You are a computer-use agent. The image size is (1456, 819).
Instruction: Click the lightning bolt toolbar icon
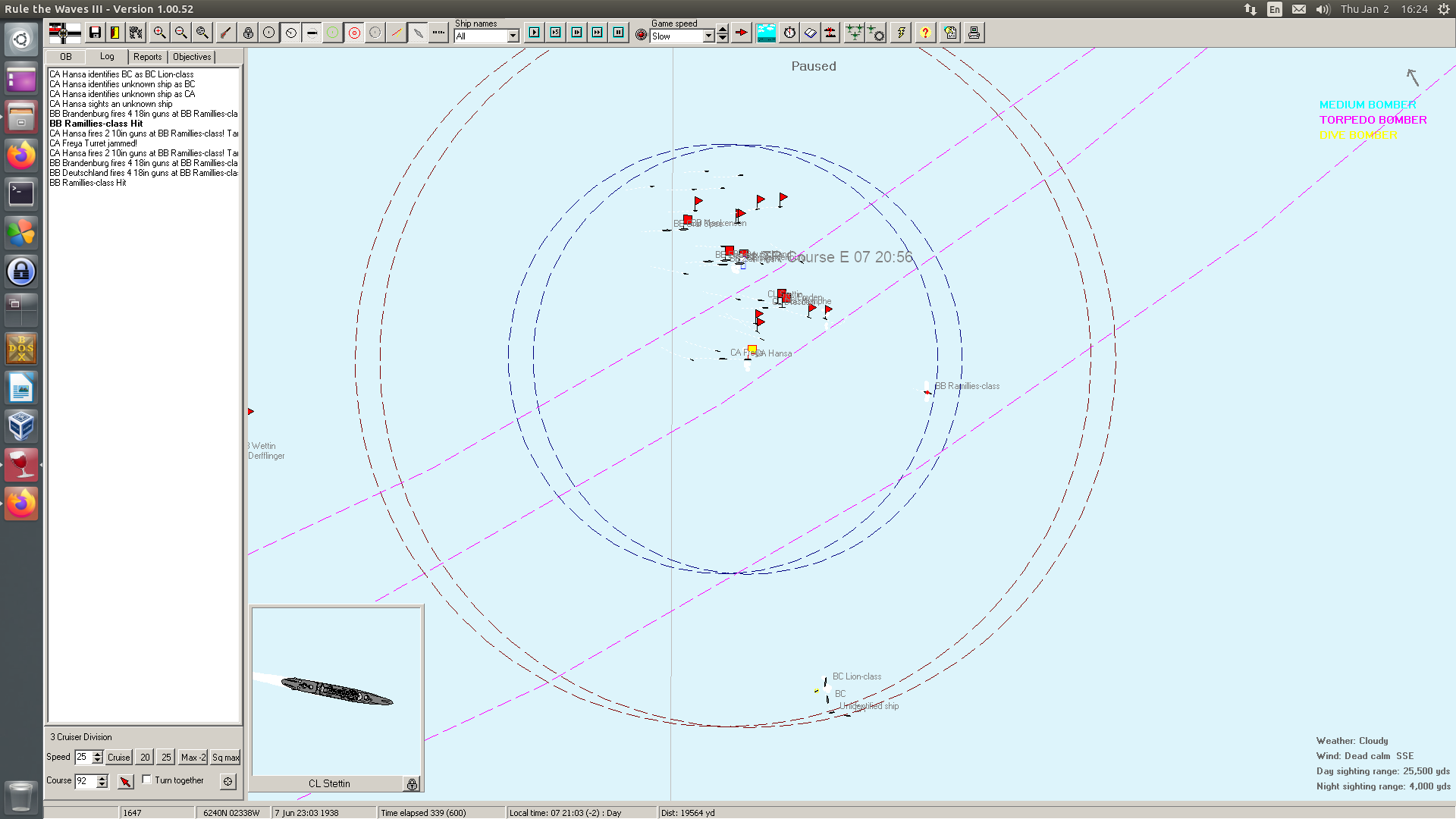click(x=901, y=33)
